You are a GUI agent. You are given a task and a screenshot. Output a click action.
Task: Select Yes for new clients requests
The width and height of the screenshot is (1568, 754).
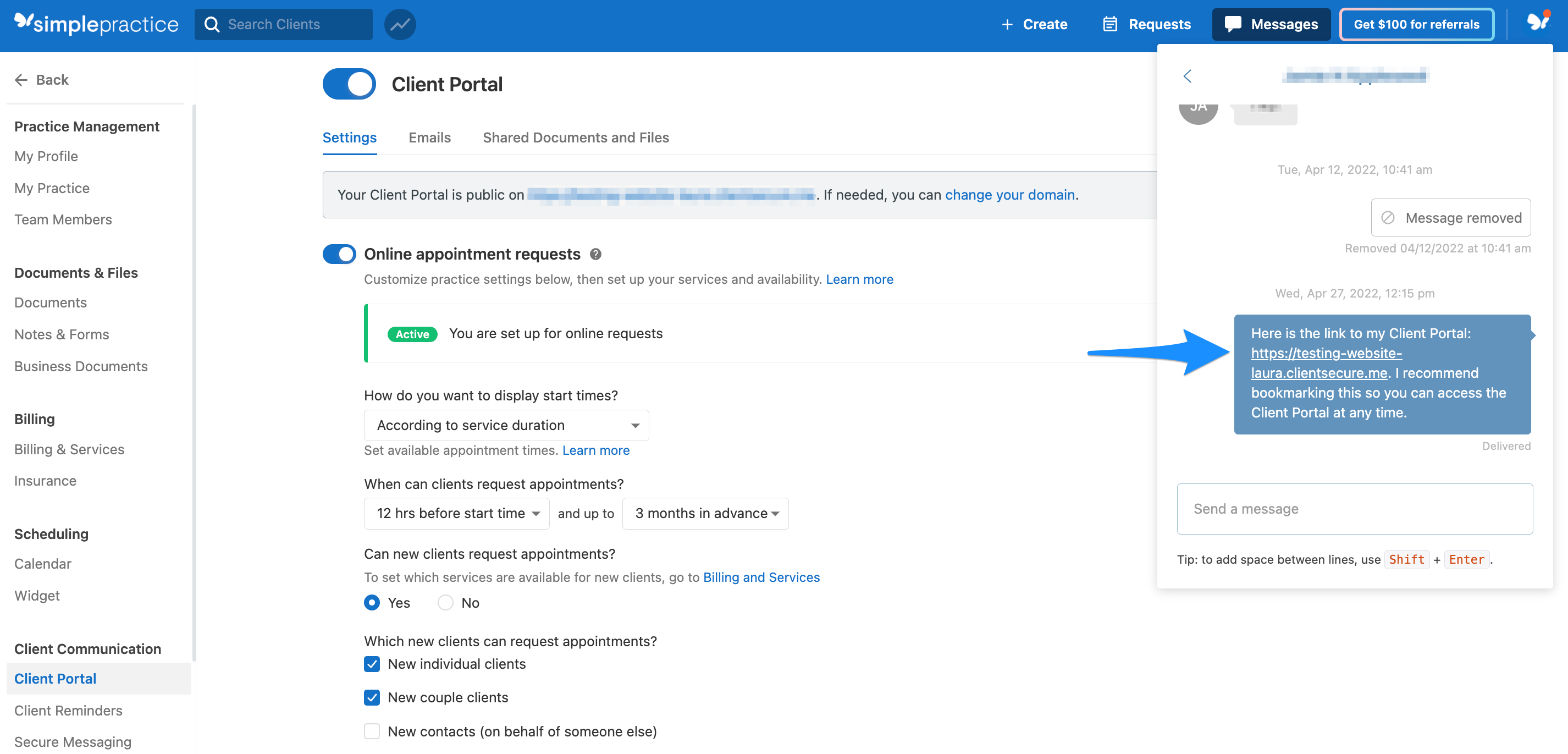372,602
